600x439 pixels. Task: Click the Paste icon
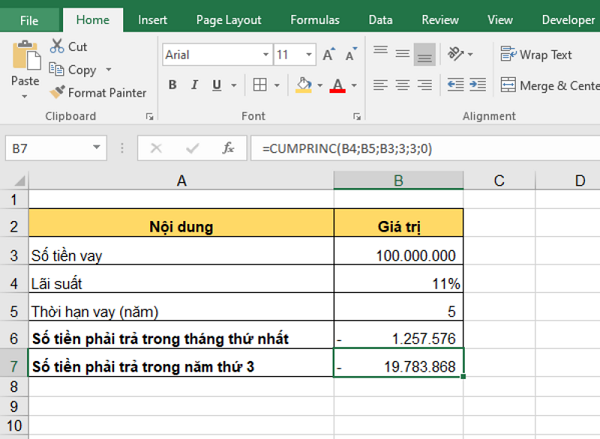pos(25,54)
